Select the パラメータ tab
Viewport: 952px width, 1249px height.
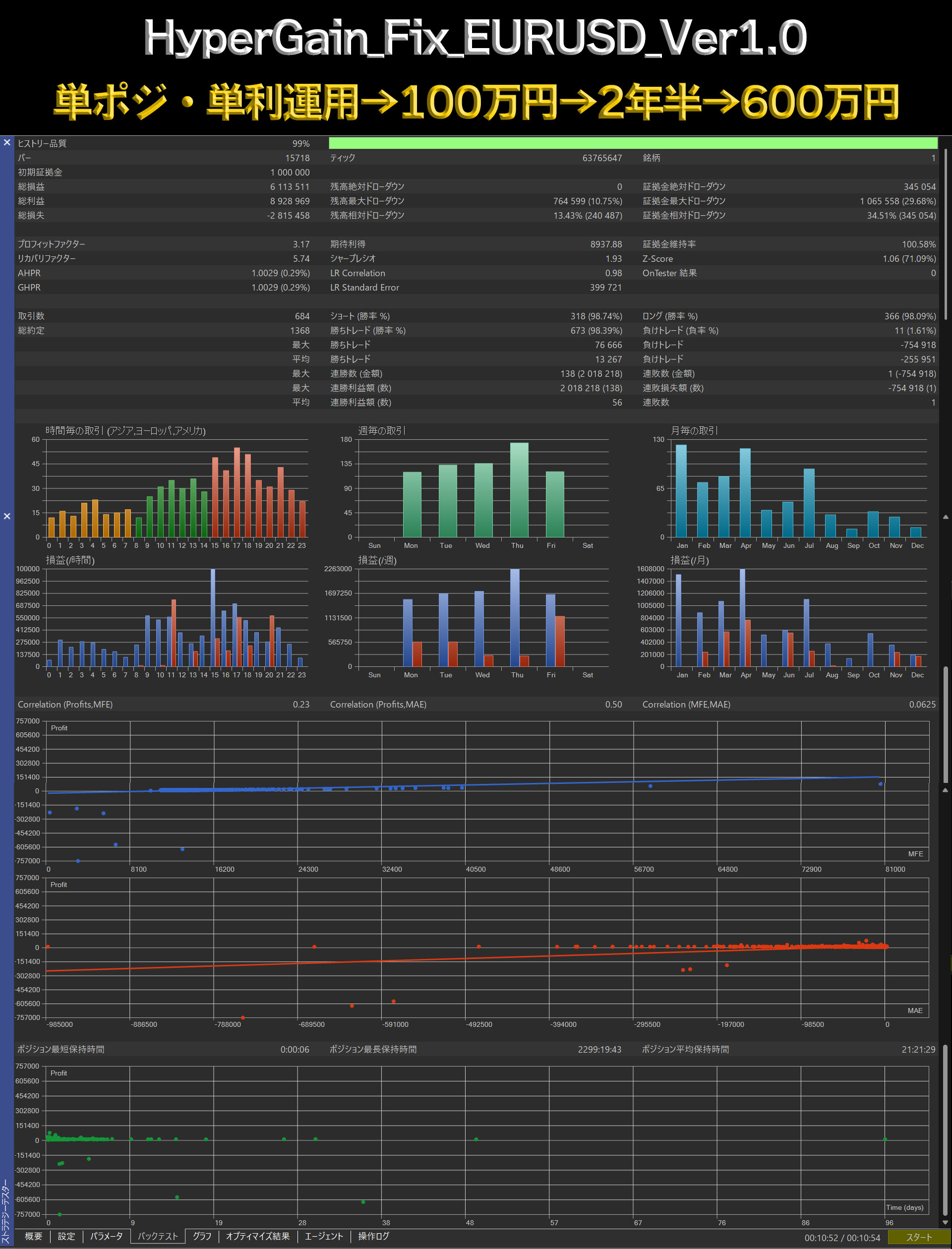pyautogui.click(x=107, y=1236)
